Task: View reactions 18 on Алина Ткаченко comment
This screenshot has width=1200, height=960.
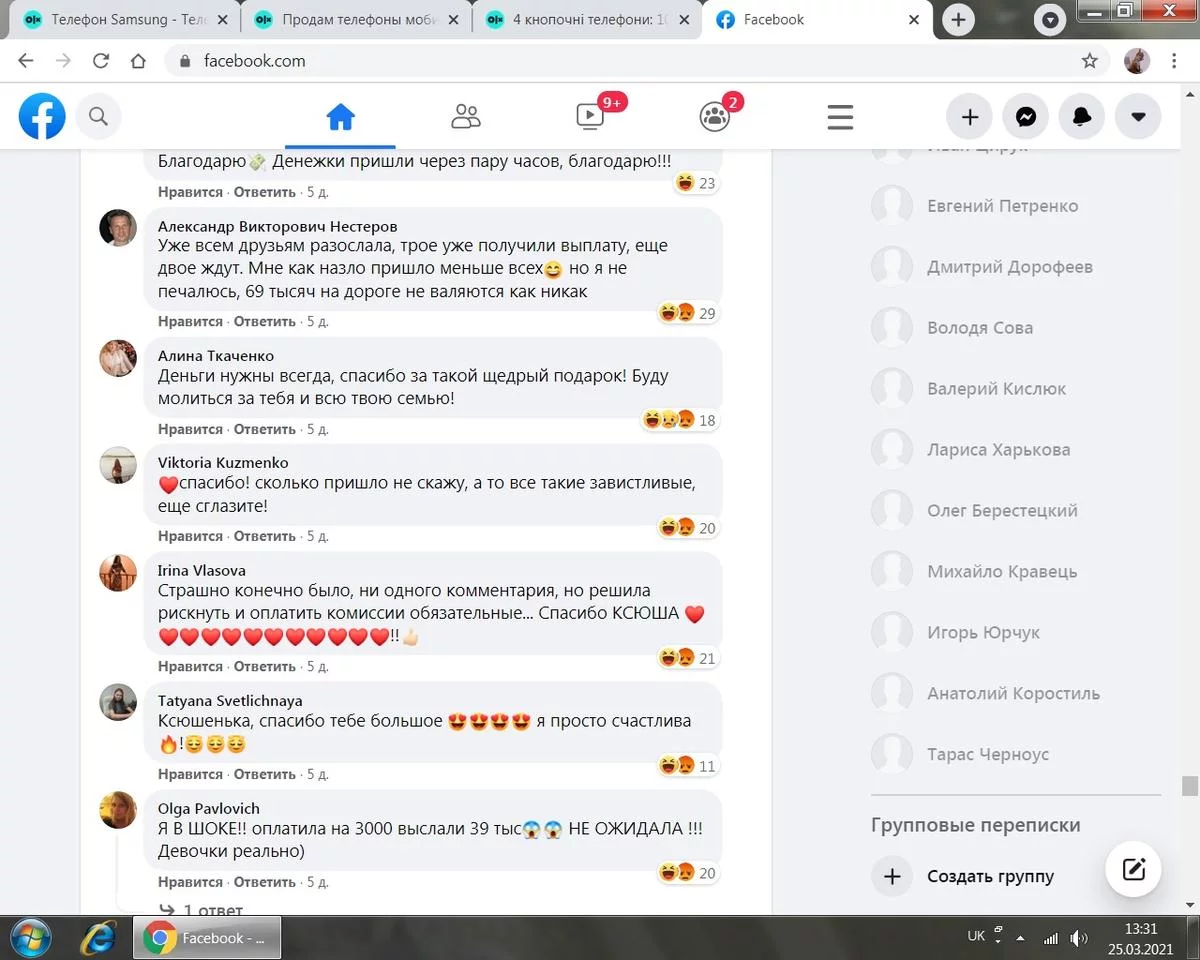Action: [x=681, y=420]
